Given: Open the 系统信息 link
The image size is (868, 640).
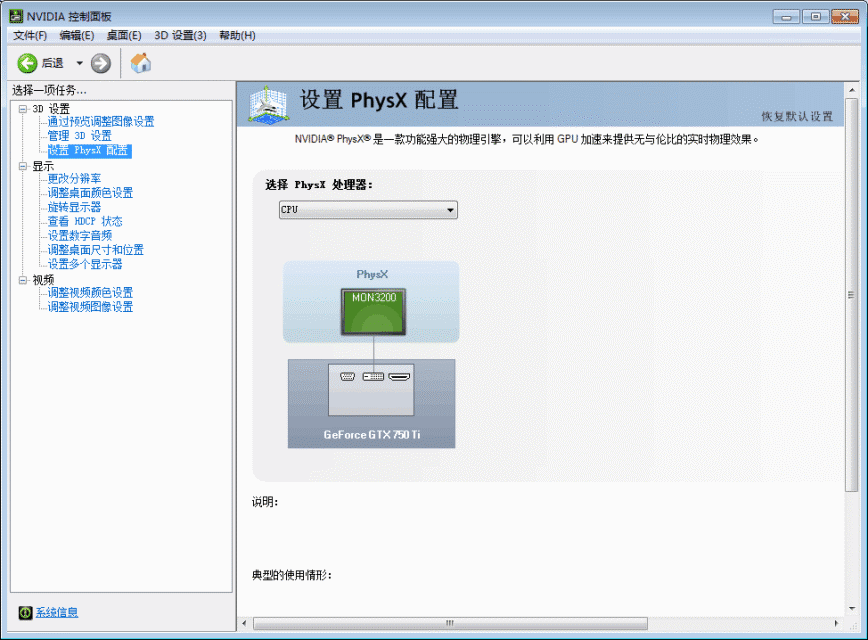Looking at the screenshot, I should click(57, 612).
